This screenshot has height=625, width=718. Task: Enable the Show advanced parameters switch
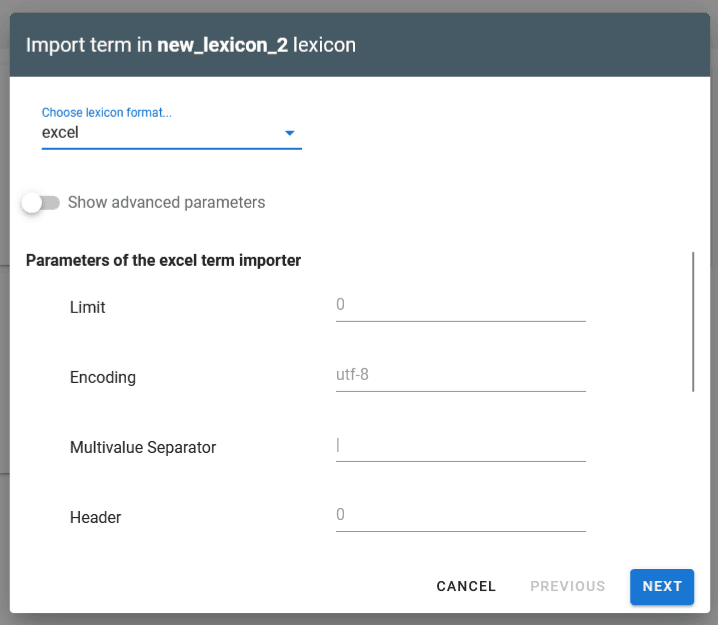[x=41, y=203]
